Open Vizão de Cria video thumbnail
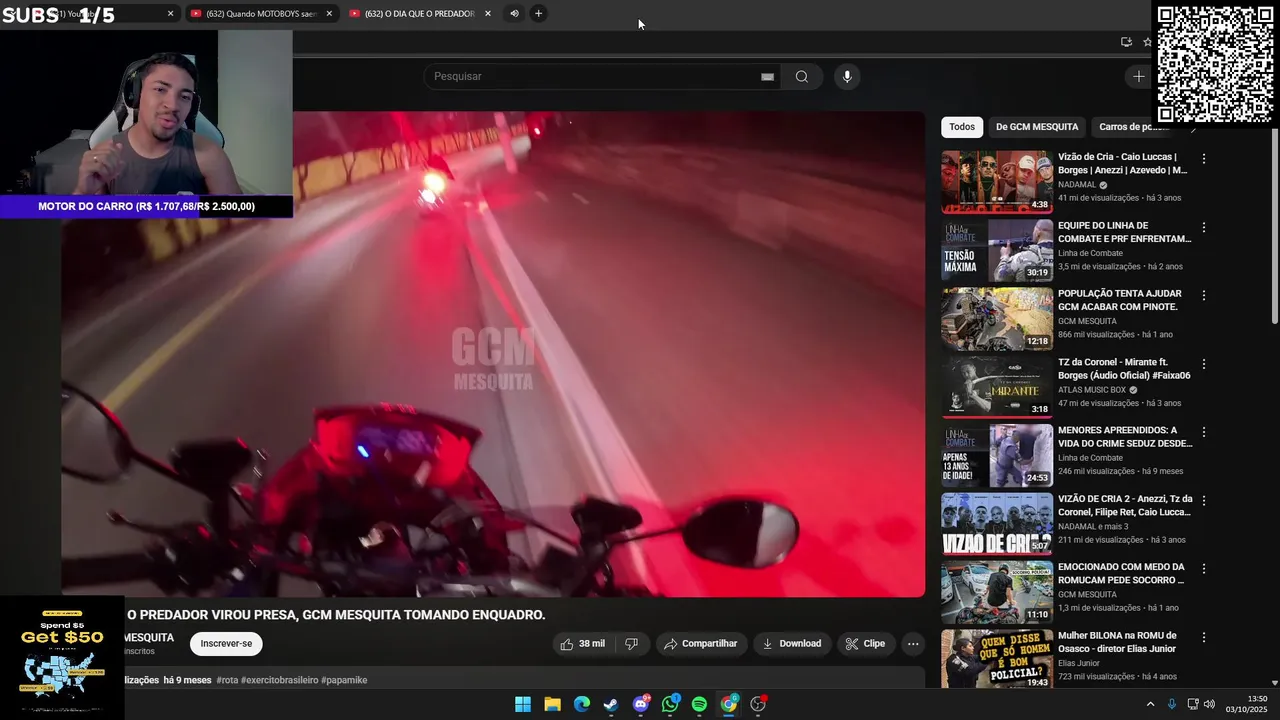The height and width of the screenshot is (720, 1280). coord(997,182)
